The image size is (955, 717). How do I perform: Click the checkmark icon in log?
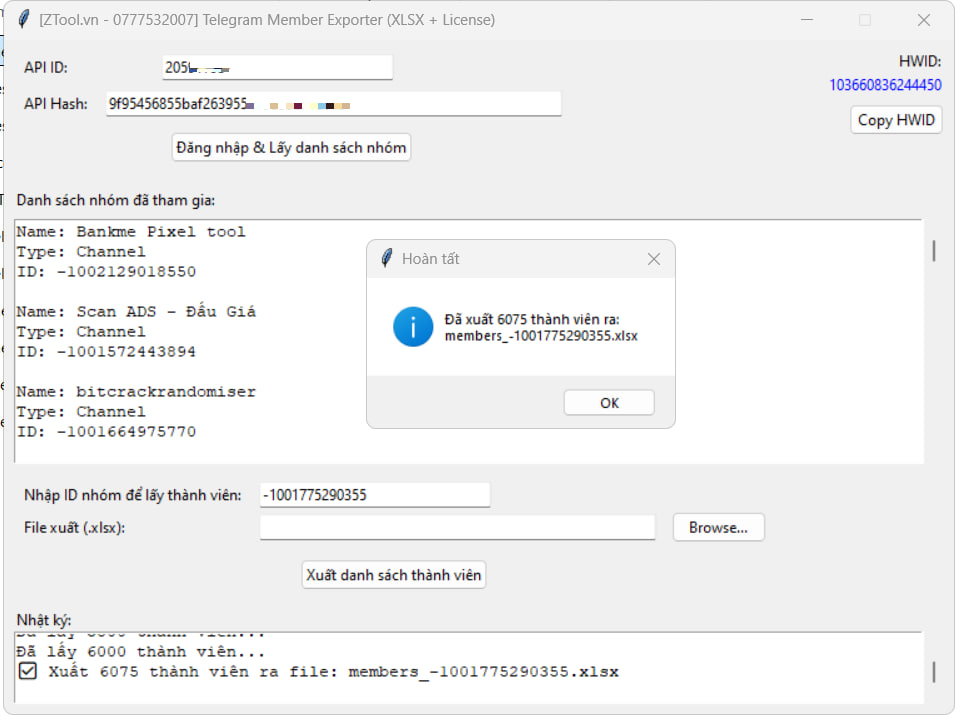coord(28,671)
